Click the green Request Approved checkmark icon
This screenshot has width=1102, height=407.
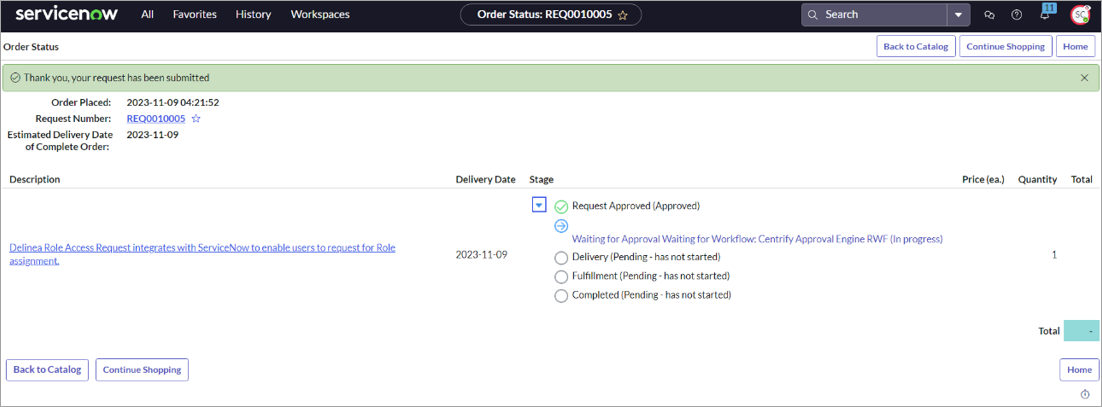(561, 207)
